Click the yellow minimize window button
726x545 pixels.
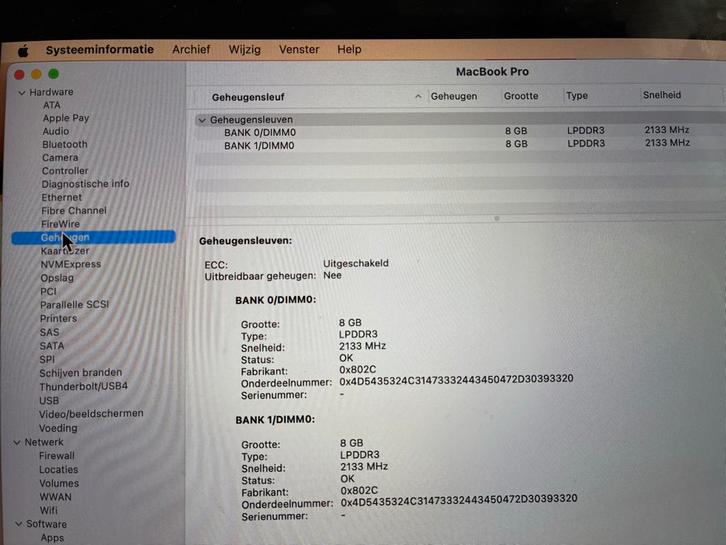coord(37,74)
